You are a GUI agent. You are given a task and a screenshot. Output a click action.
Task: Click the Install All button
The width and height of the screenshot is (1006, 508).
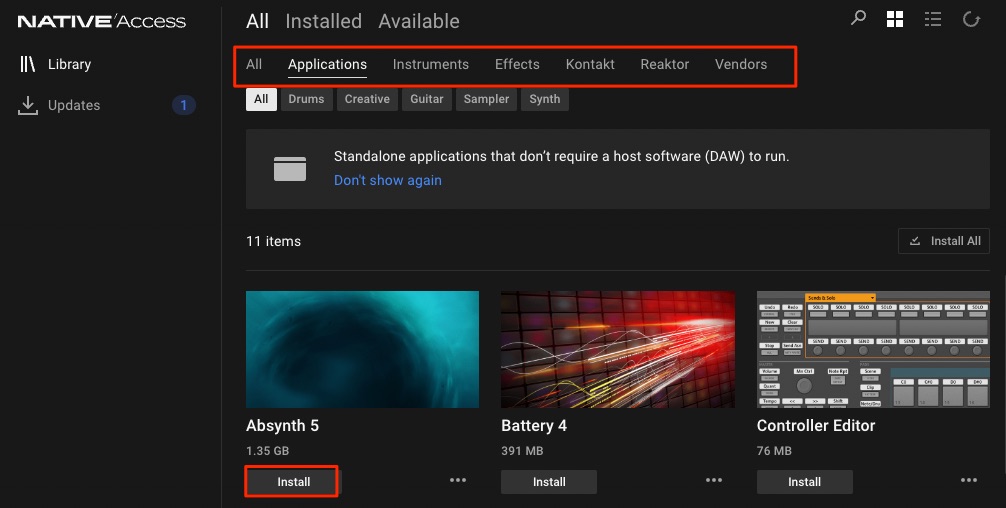click(x=944, y=241)
